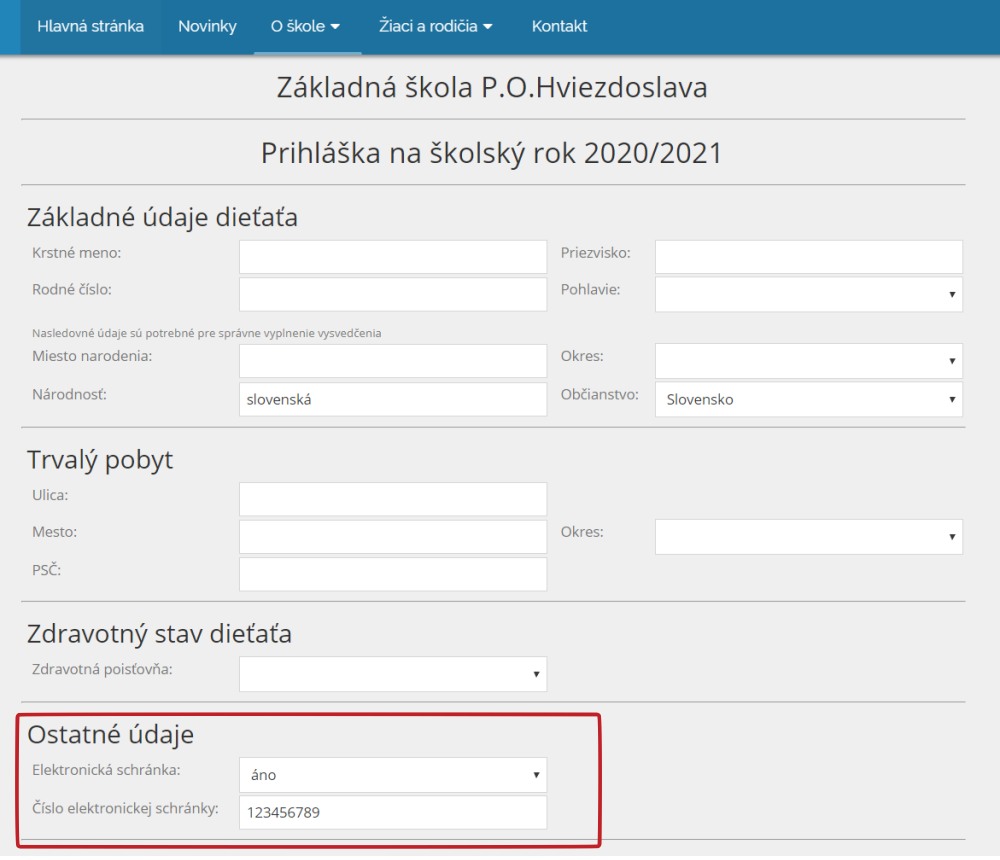Click the Ulica input field
The image size is (1000, 860).
click(393, 499)
